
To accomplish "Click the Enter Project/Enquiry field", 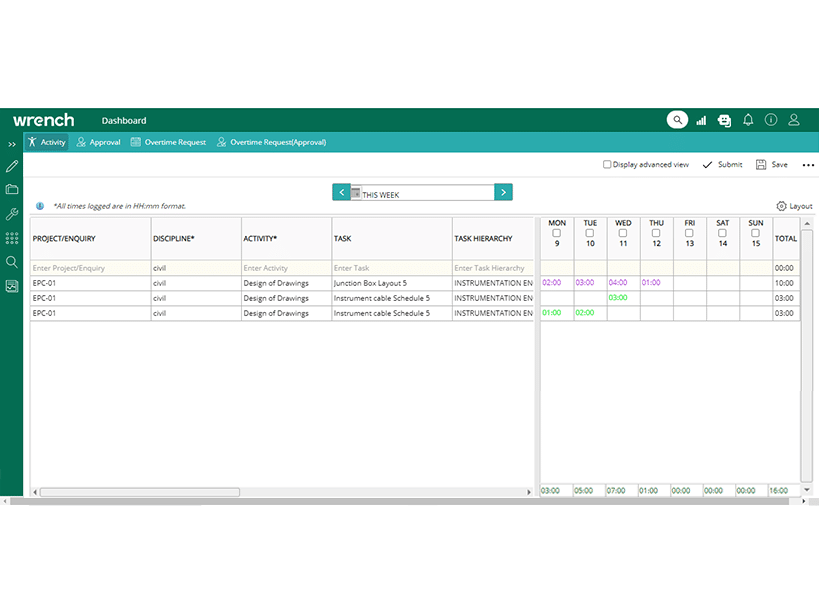I will click(91, 268).
